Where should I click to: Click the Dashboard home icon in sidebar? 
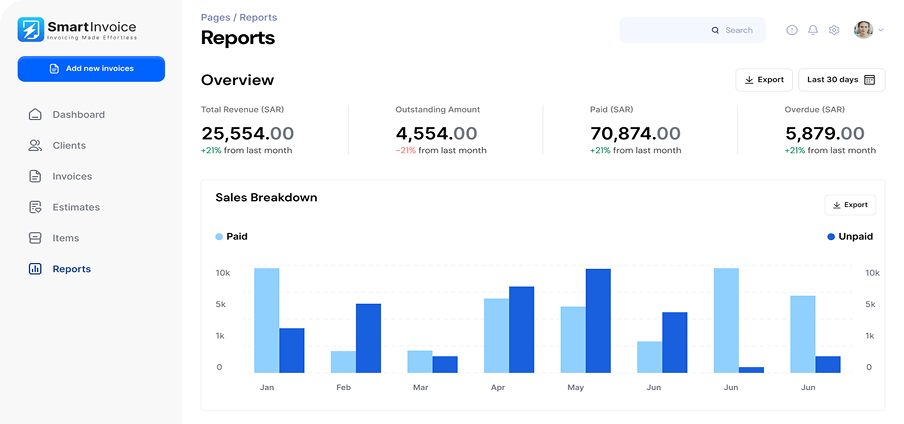pyautogui.click(x=35, y=115)
